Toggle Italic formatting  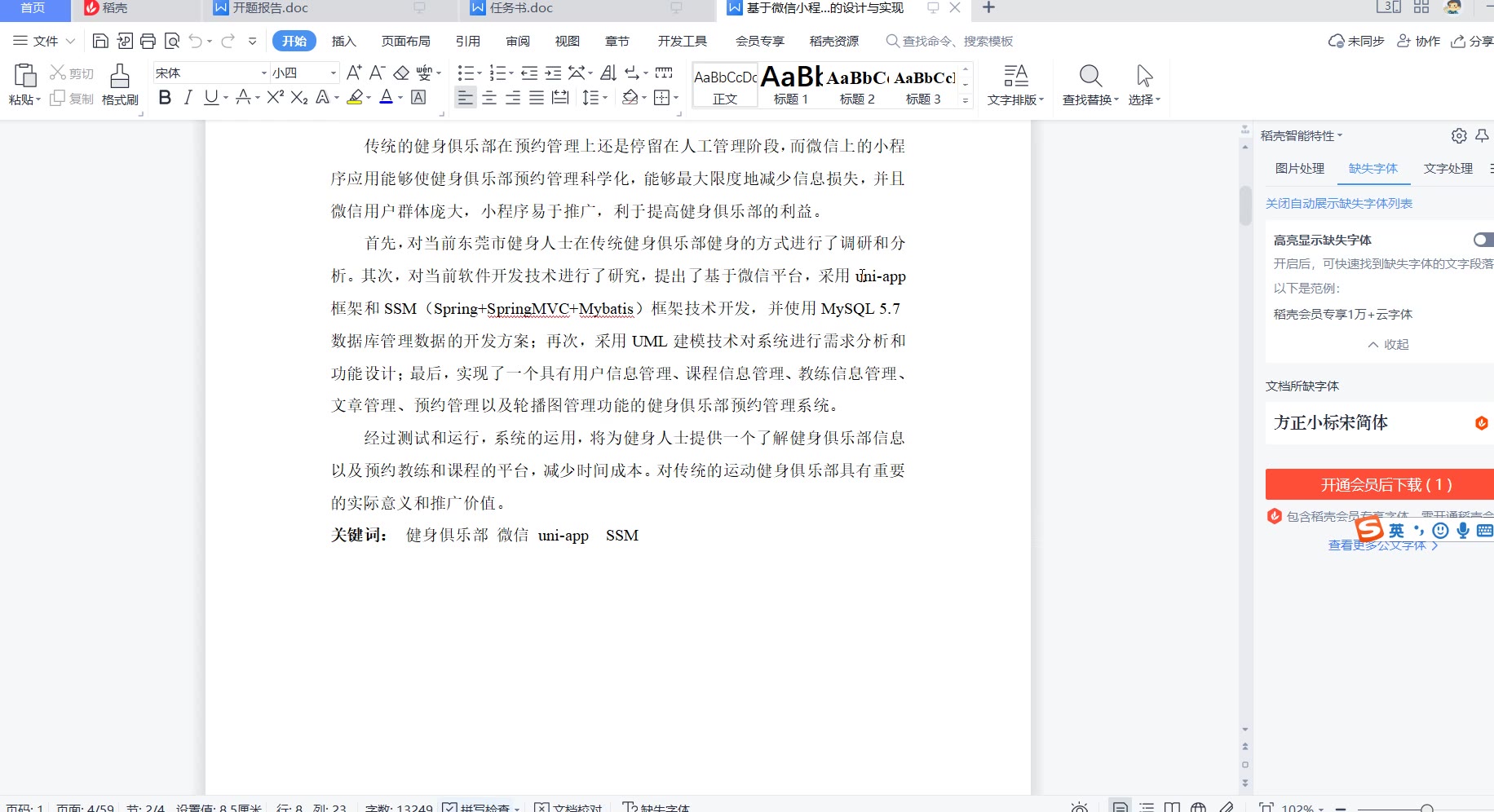click(x=188, y=97)
